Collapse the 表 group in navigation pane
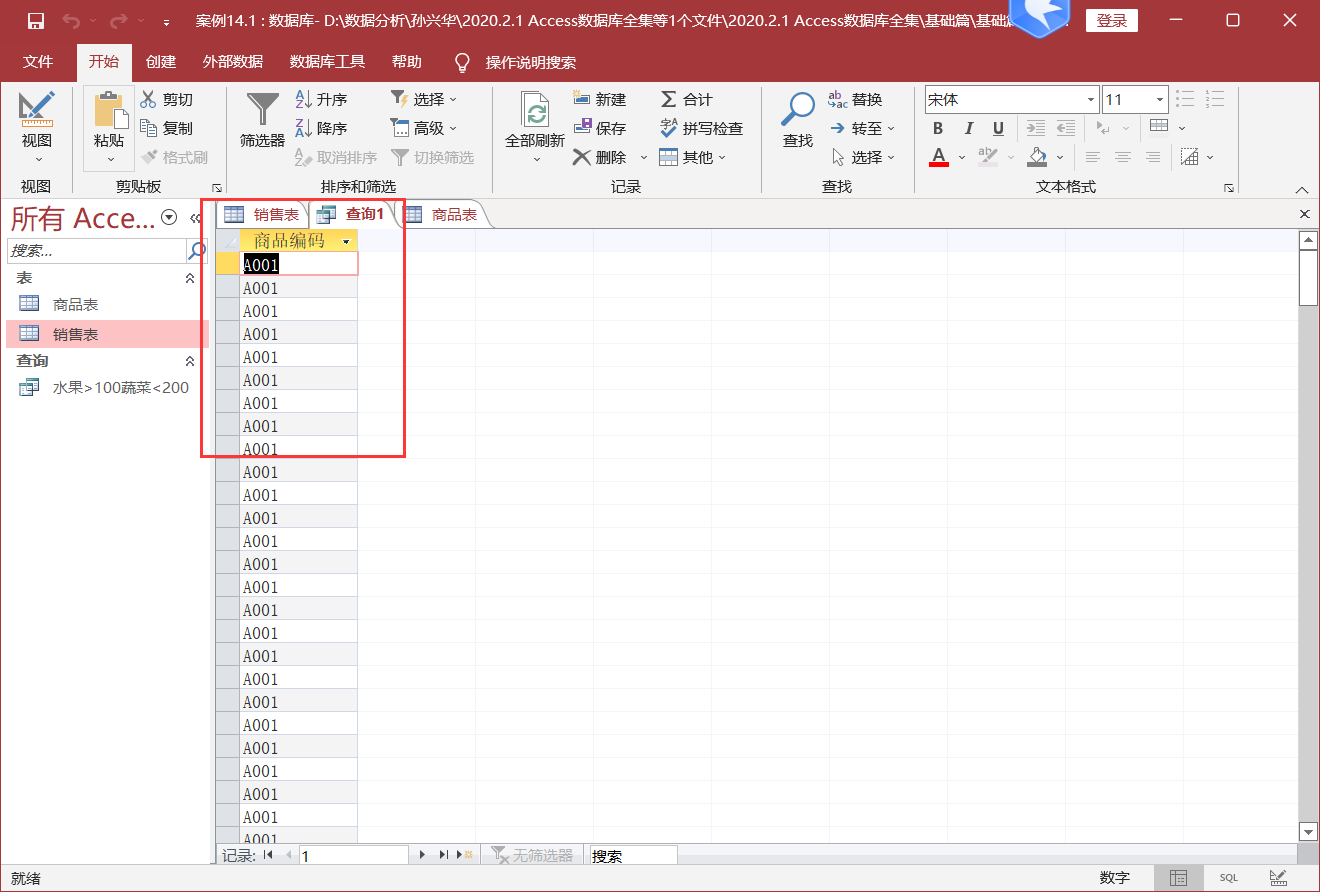The width and height of the screenshot is (1320, 892). (x=190, y=278)
